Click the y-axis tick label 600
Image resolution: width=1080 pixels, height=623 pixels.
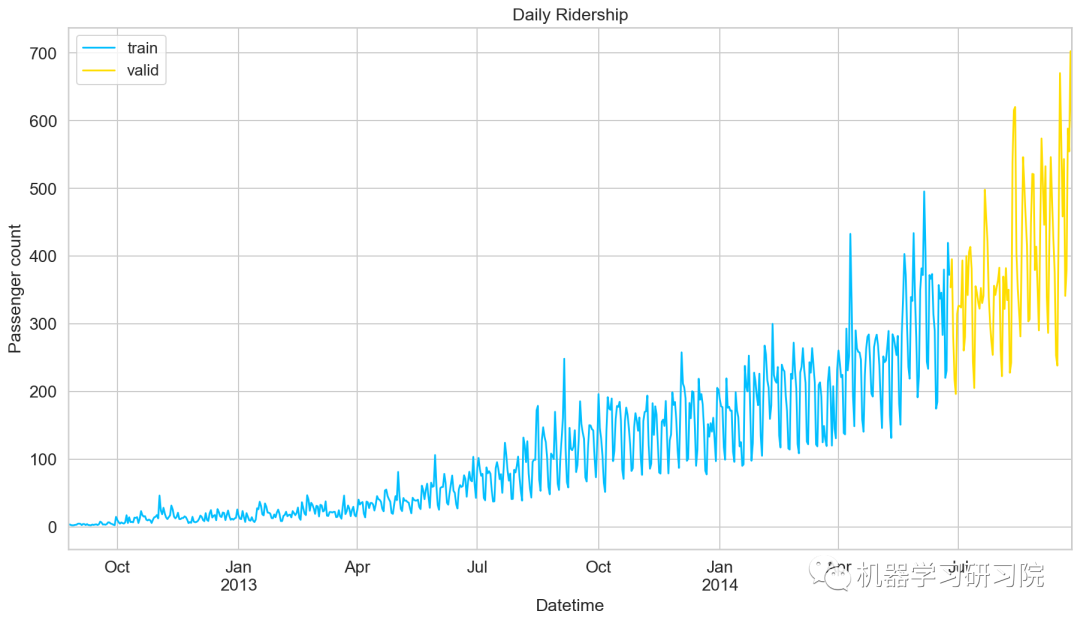click(43, 121)
